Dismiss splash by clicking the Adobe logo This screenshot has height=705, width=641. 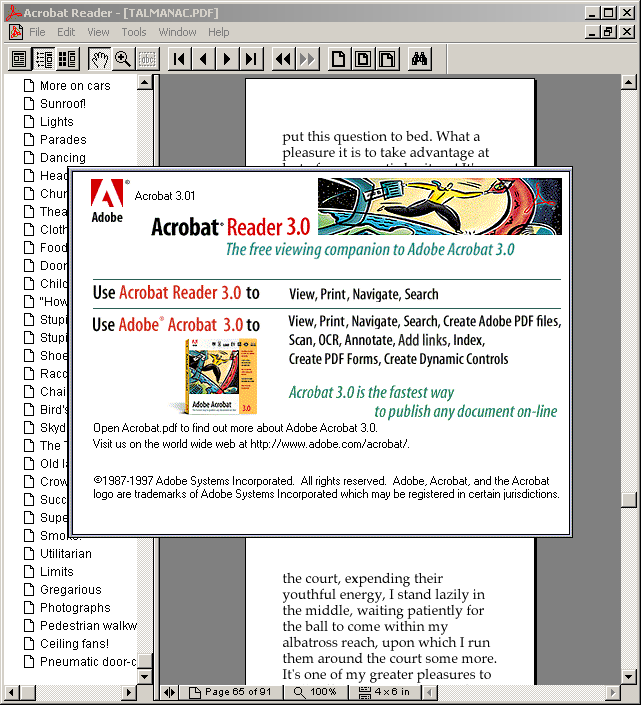[107, 201]
